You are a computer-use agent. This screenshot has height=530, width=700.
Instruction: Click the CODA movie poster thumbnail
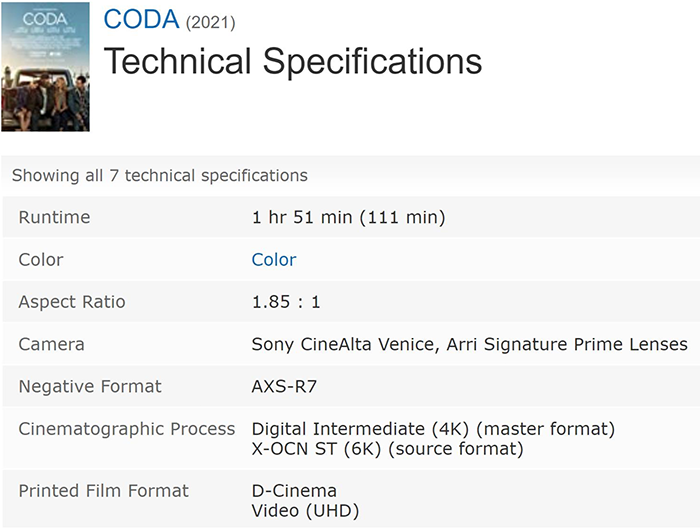click(x=46, y=67)
